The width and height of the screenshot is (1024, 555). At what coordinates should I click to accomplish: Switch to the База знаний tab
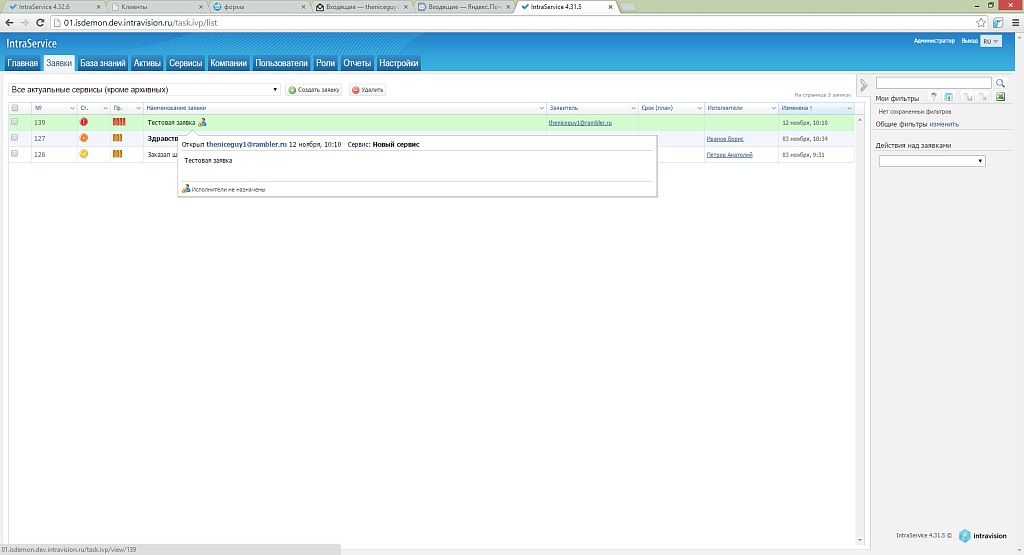[103, 63]
